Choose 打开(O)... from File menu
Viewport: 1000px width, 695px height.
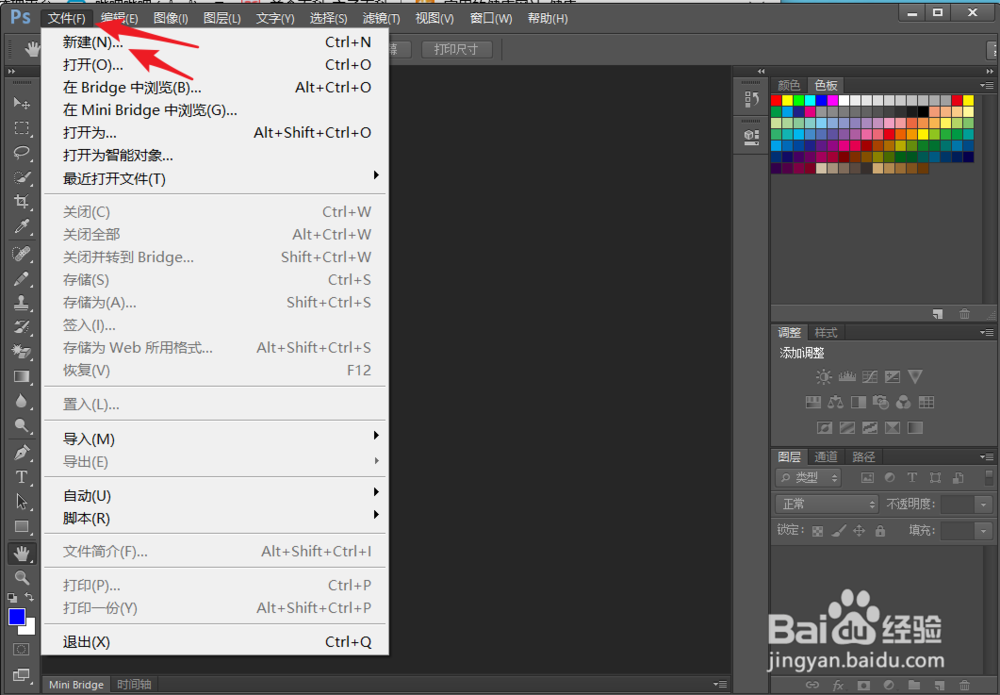[216, 65]
